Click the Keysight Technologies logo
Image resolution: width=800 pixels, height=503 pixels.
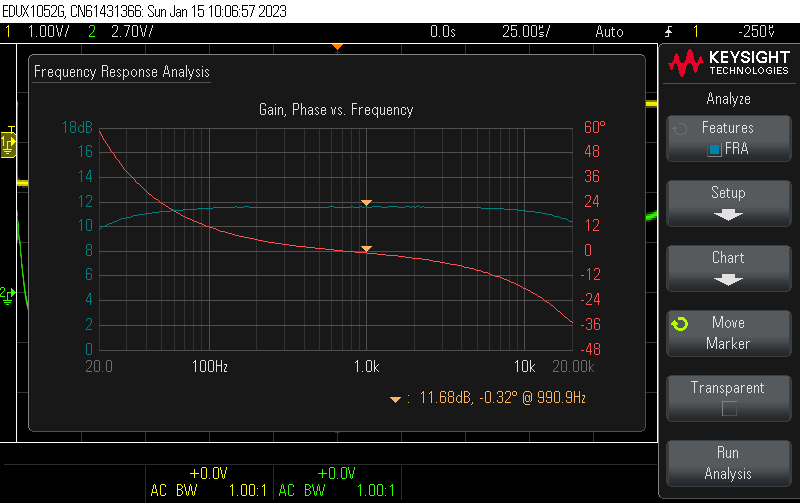729,63
